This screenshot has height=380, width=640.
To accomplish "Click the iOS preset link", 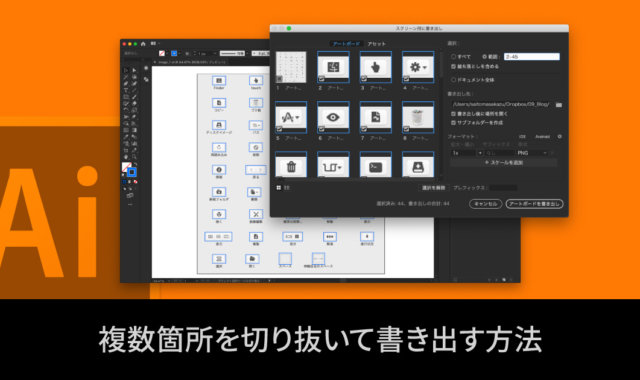I will pos(522,136).
